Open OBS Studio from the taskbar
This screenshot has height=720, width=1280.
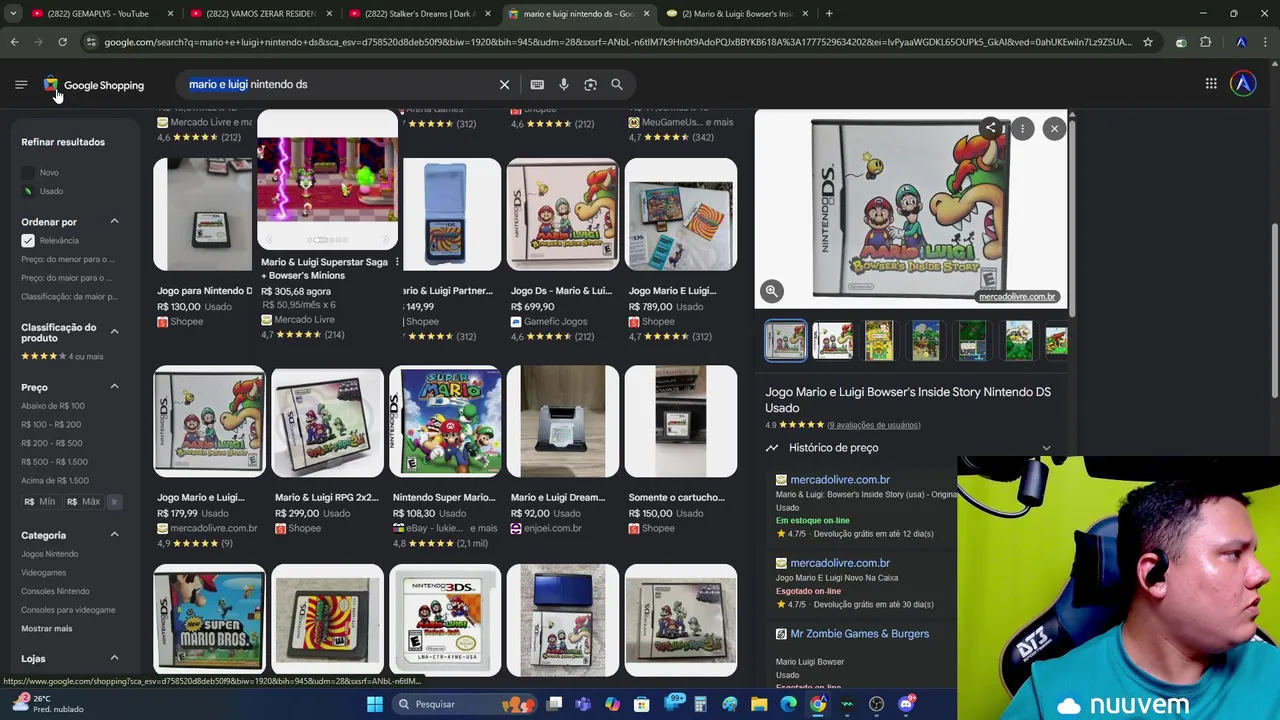tap(876, 704)
